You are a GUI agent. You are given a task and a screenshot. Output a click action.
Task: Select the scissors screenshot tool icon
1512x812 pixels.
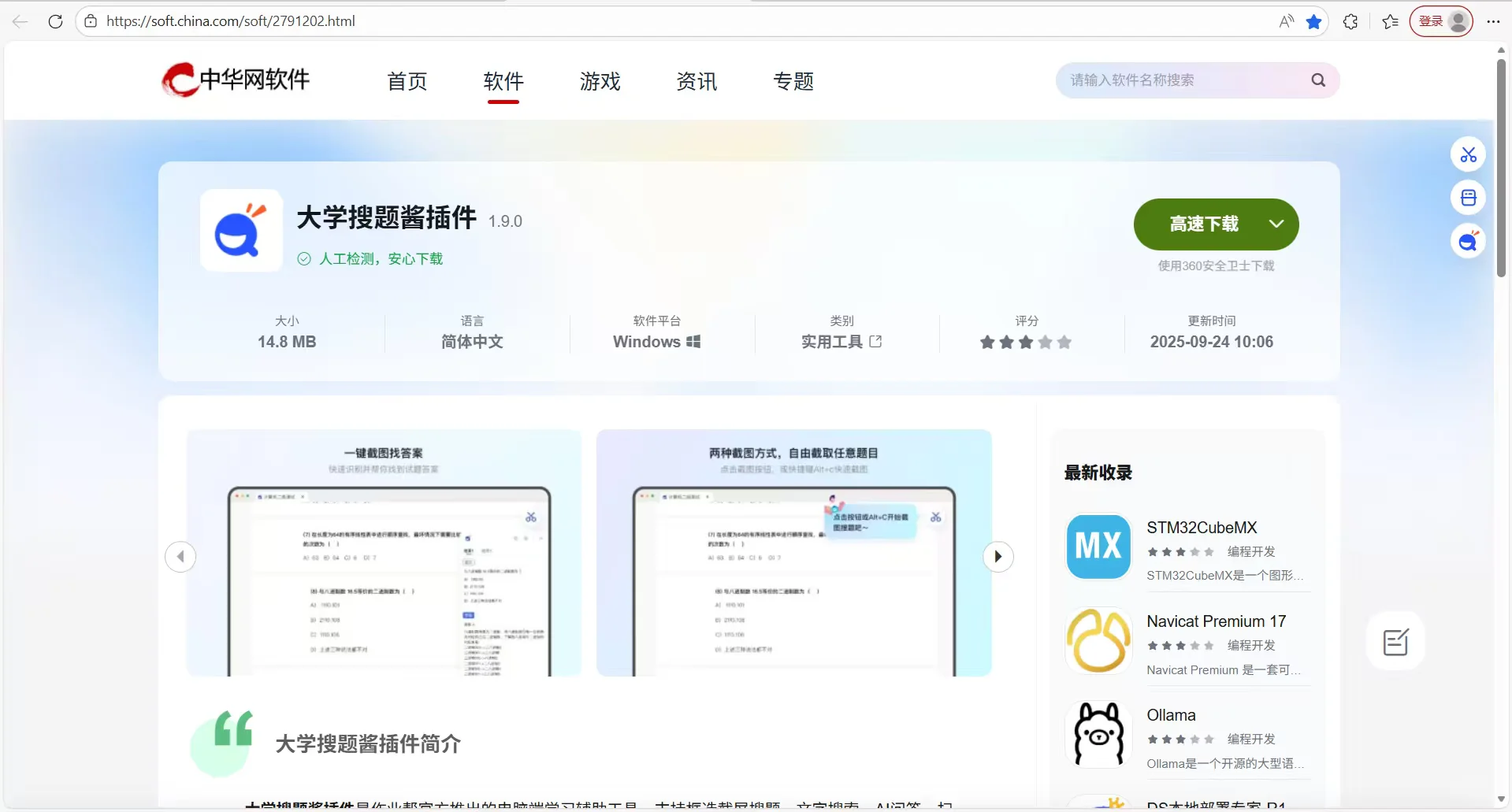point(1467,154)
